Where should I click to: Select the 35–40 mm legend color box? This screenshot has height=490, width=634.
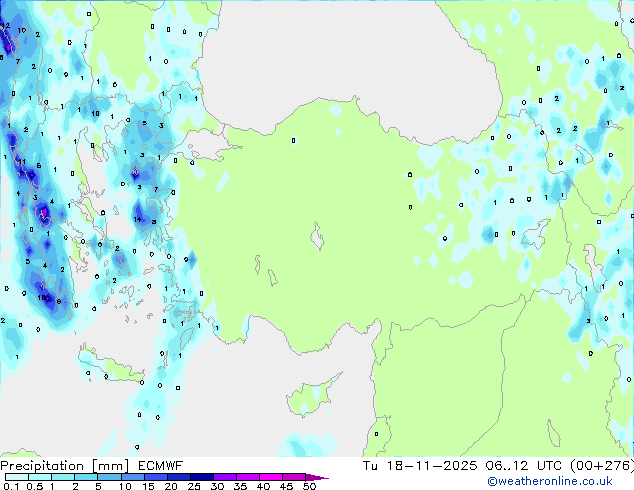(x=247, y=477)
